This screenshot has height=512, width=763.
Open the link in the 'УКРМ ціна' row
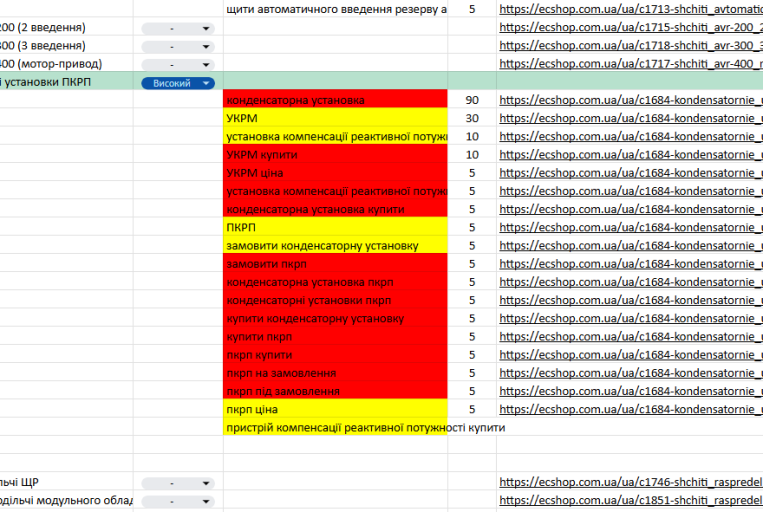click(631, 173)
